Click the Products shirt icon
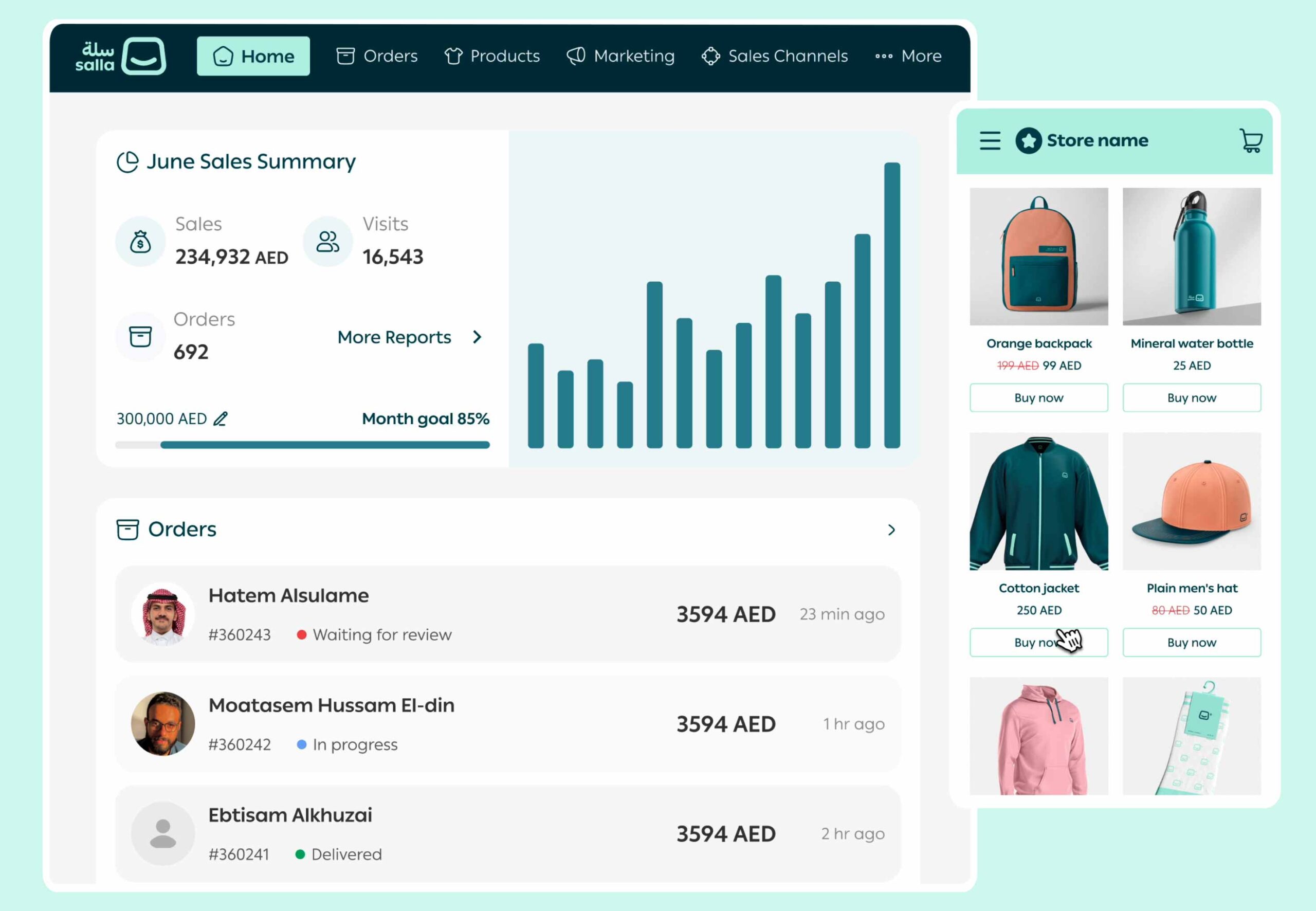Screen dimensions: 1316x911 454,56
